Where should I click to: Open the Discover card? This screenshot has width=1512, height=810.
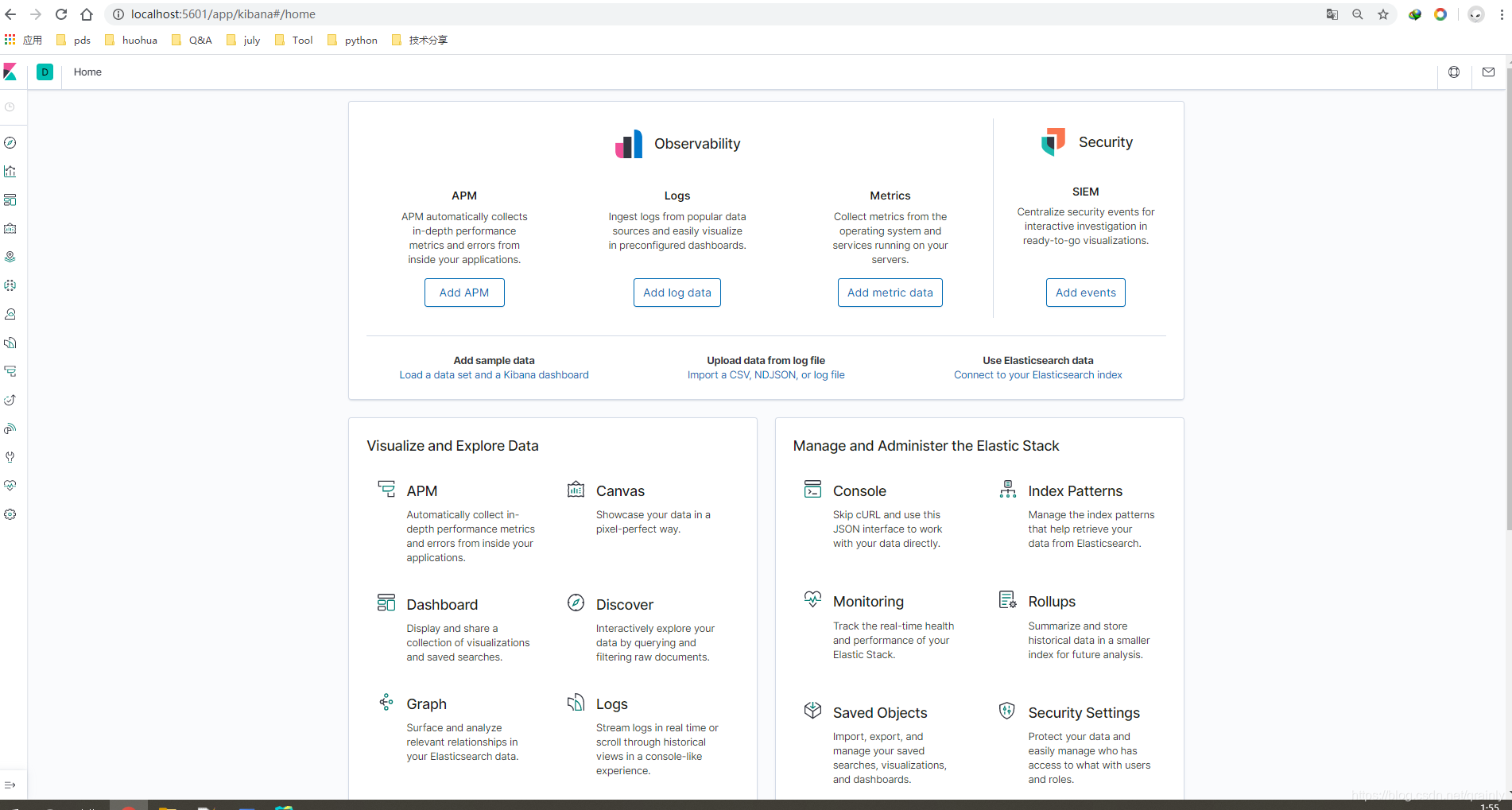(648, 628)
